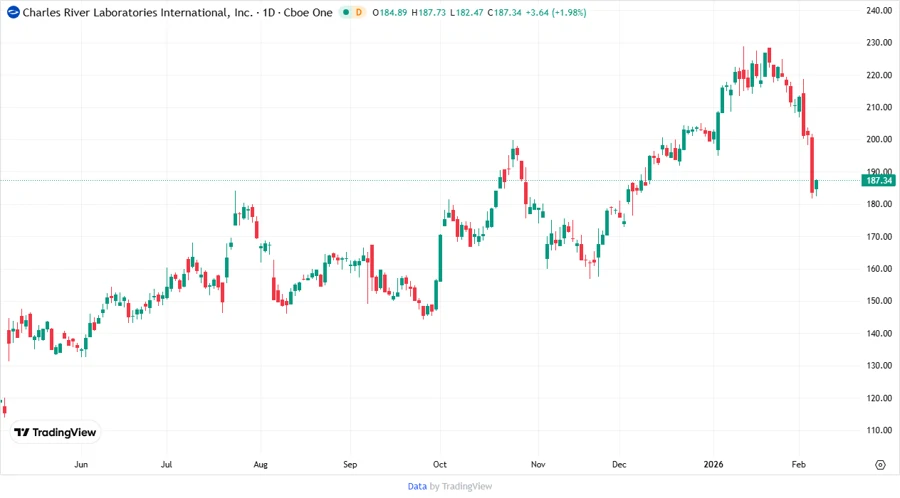The image size is (900, 498).
Task: Click the 120.00 price axis label
Action: tap(879, 398)
